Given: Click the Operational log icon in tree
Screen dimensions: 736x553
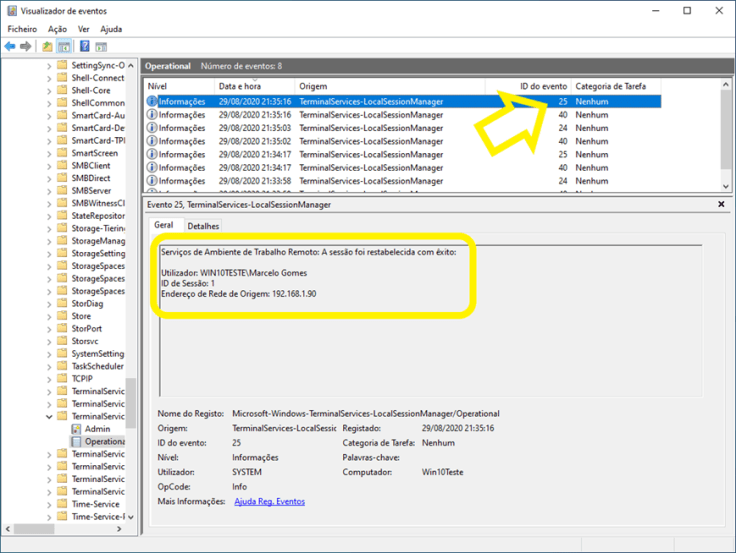Looking at the screenshot, I should [x=77, y=441].
